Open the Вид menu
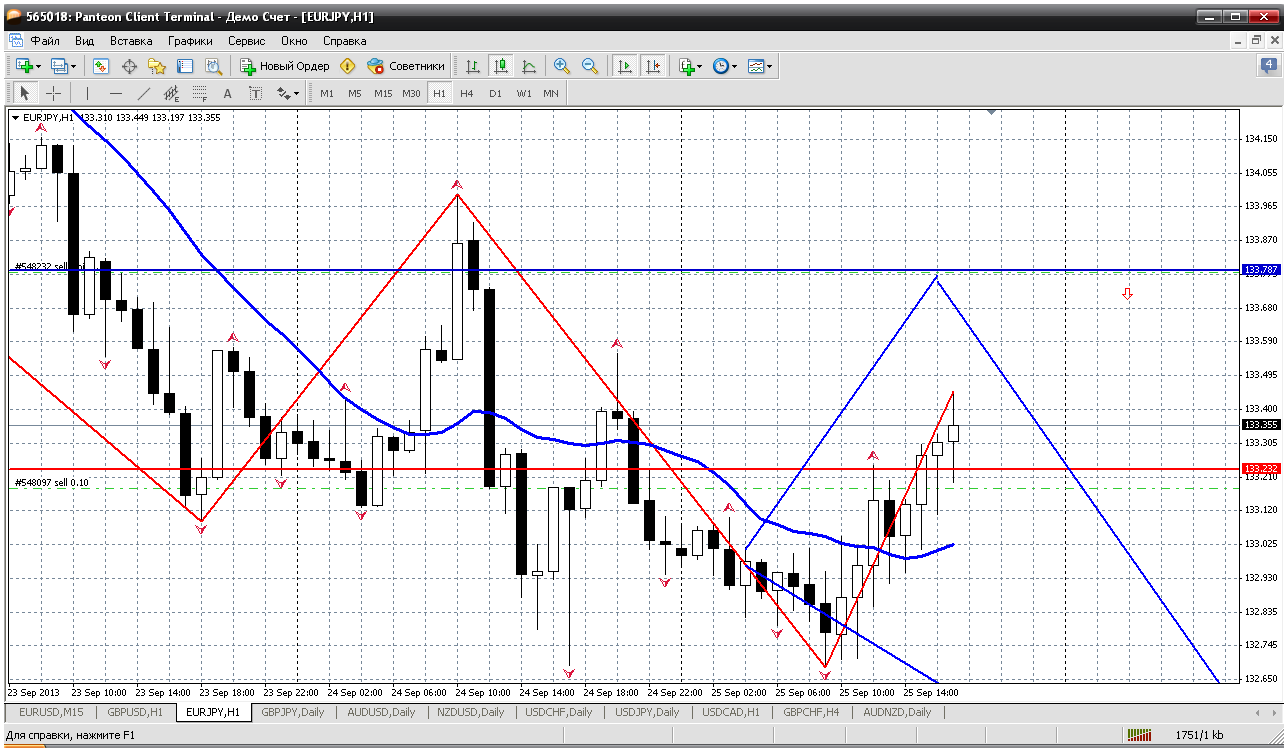This screenshot has width=1288, height=748. click(x=85, y=41)
